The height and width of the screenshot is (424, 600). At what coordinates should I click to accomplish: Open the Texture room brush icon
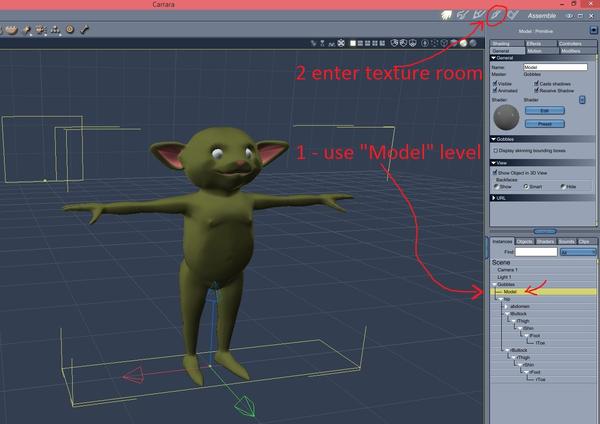[496, 15]
